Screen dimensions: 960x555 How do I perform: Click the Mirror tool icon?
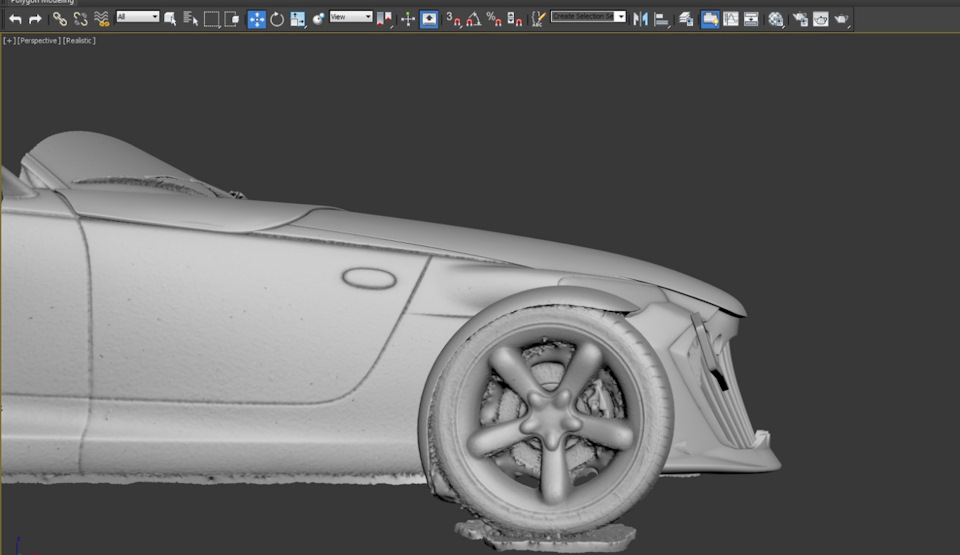click(640, 19)
